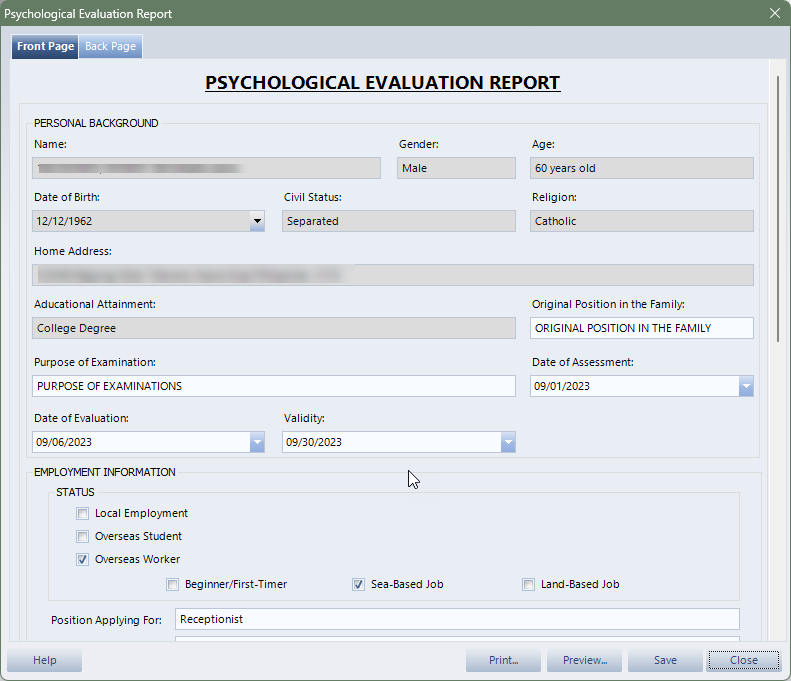
Task: Enable the Land-Based Job checkbox
Action: tap(528, 585)
